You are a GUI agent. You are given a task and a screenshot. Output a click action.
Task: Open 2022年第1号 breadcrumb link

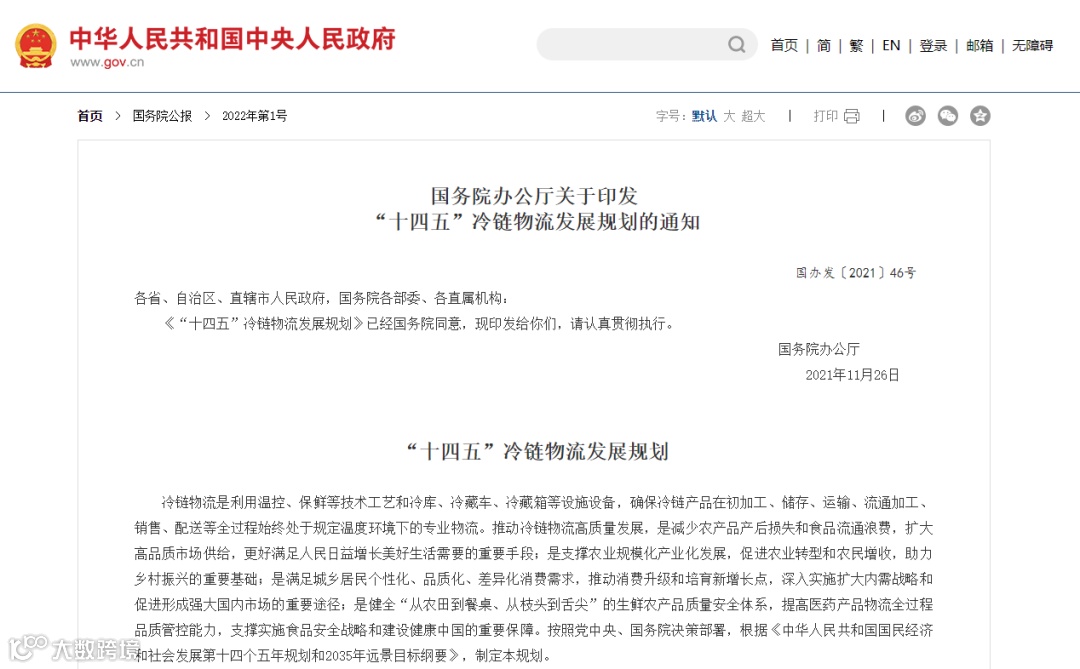254,116
